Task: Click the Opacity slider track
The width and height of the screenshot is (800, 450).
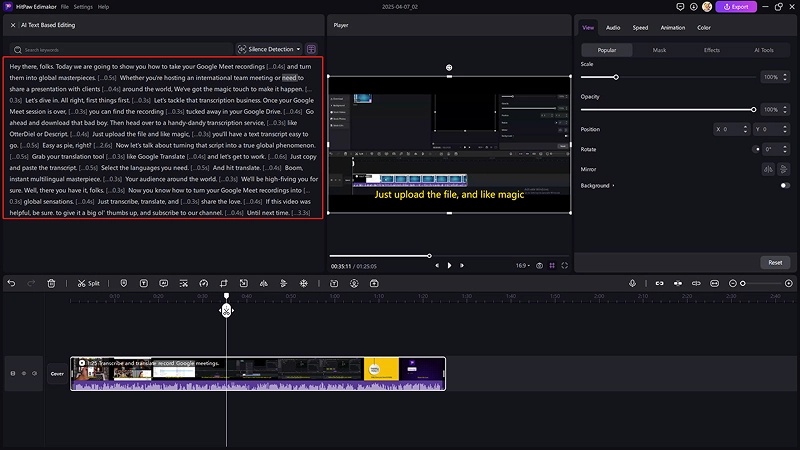Action: [x=667, y=109]
